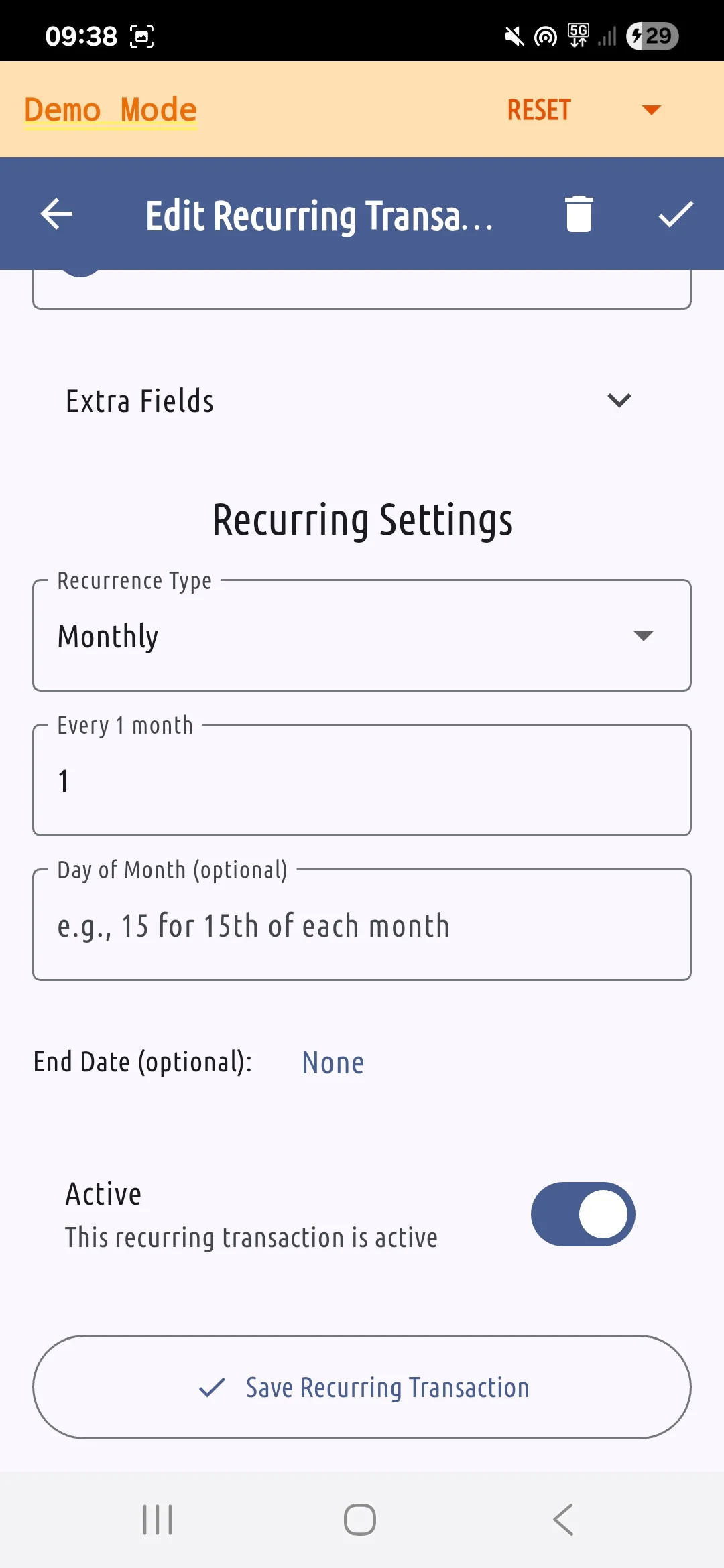Expand the Extra Fields section
This screenshot has width=724, height=1568.
tap(362, 401)
